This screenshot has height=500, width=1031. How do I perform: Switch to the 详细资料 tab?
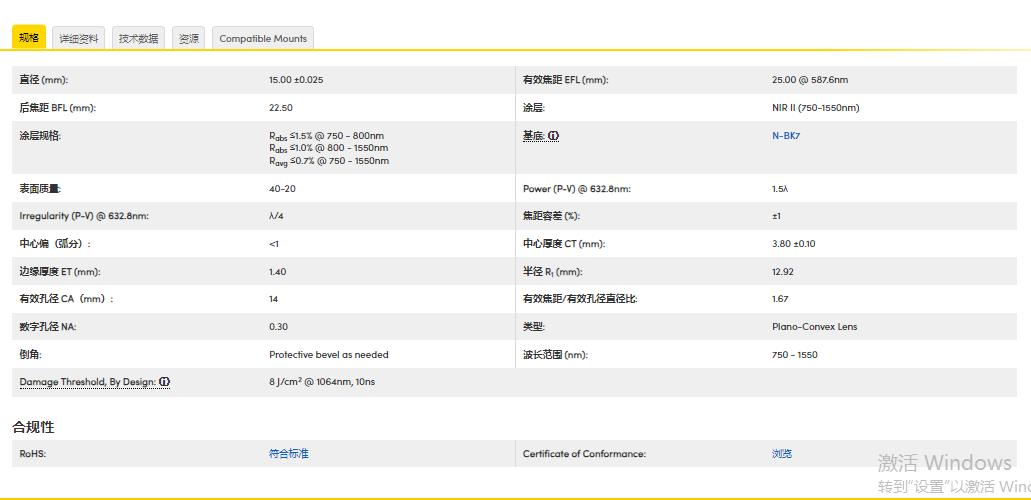coord(78,39)
